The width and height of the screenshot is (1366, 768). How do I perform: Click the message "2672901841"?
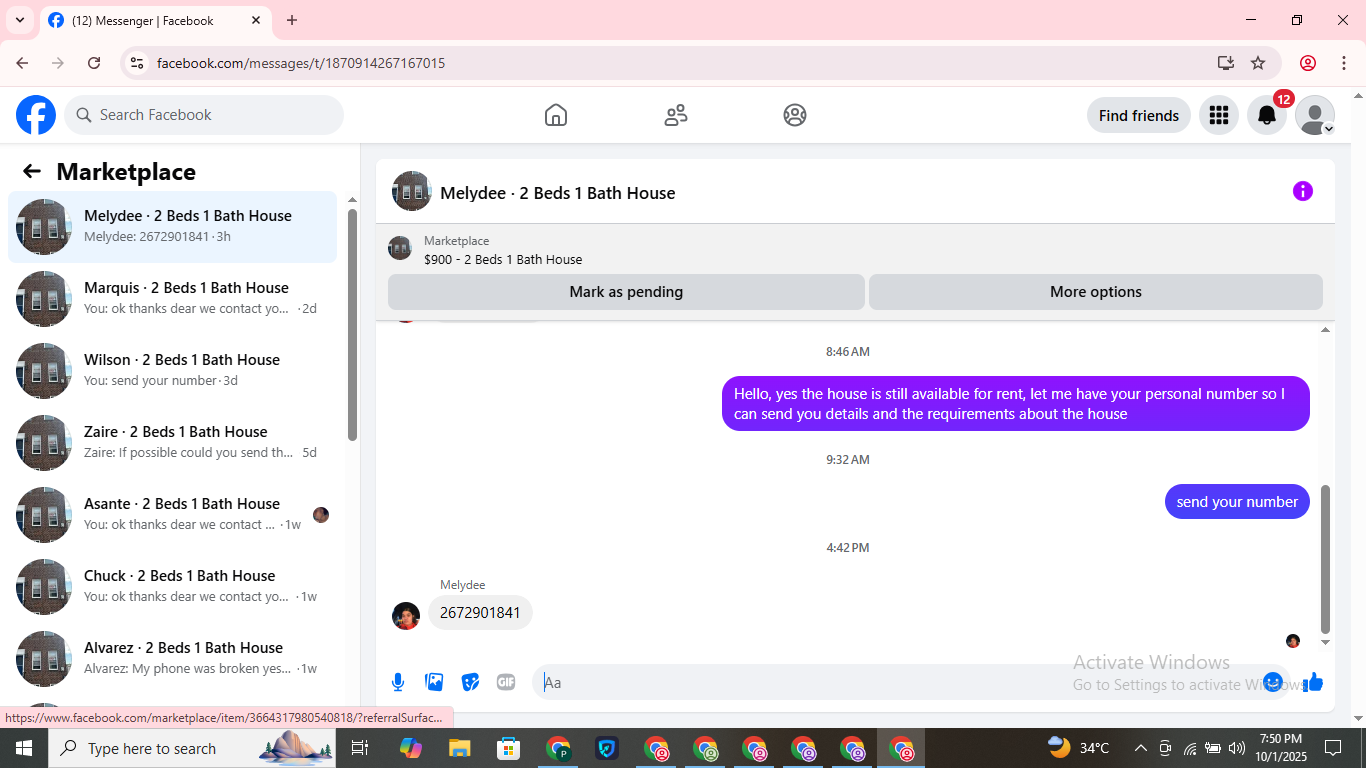(x=480, y=613)
